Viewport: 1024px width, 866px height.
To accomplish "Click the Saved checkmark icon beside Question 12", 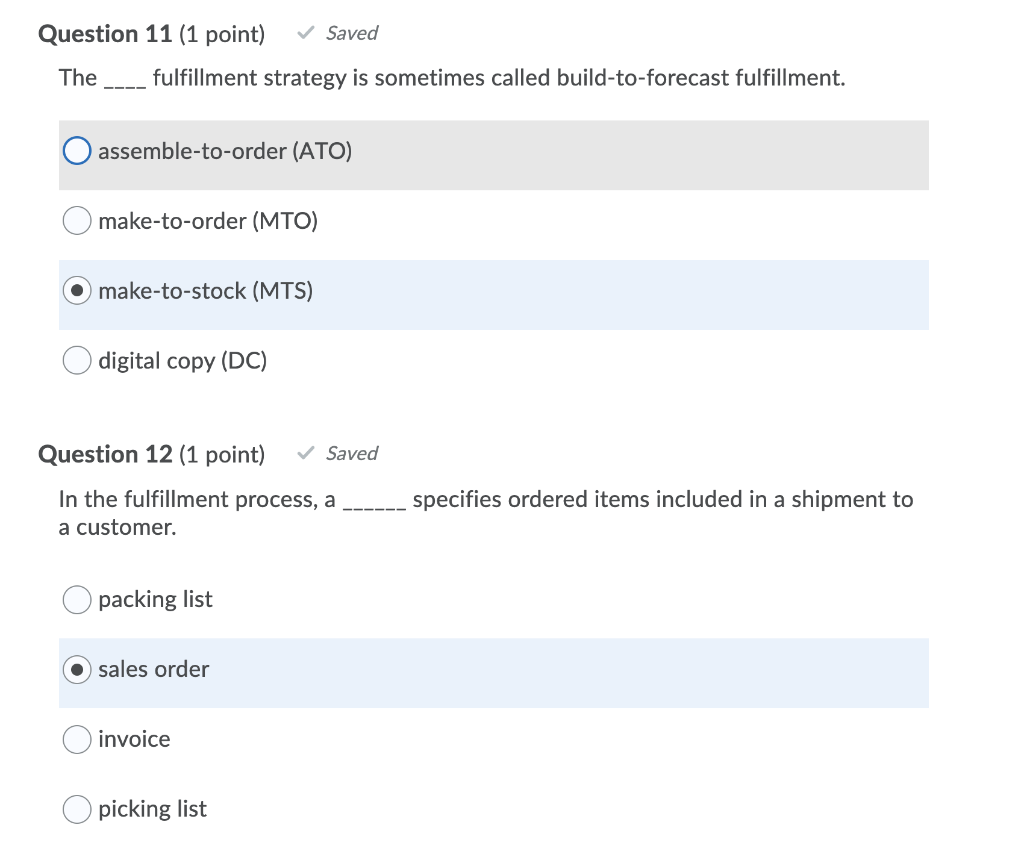I will pyautogui.click(x=305, y=452).
